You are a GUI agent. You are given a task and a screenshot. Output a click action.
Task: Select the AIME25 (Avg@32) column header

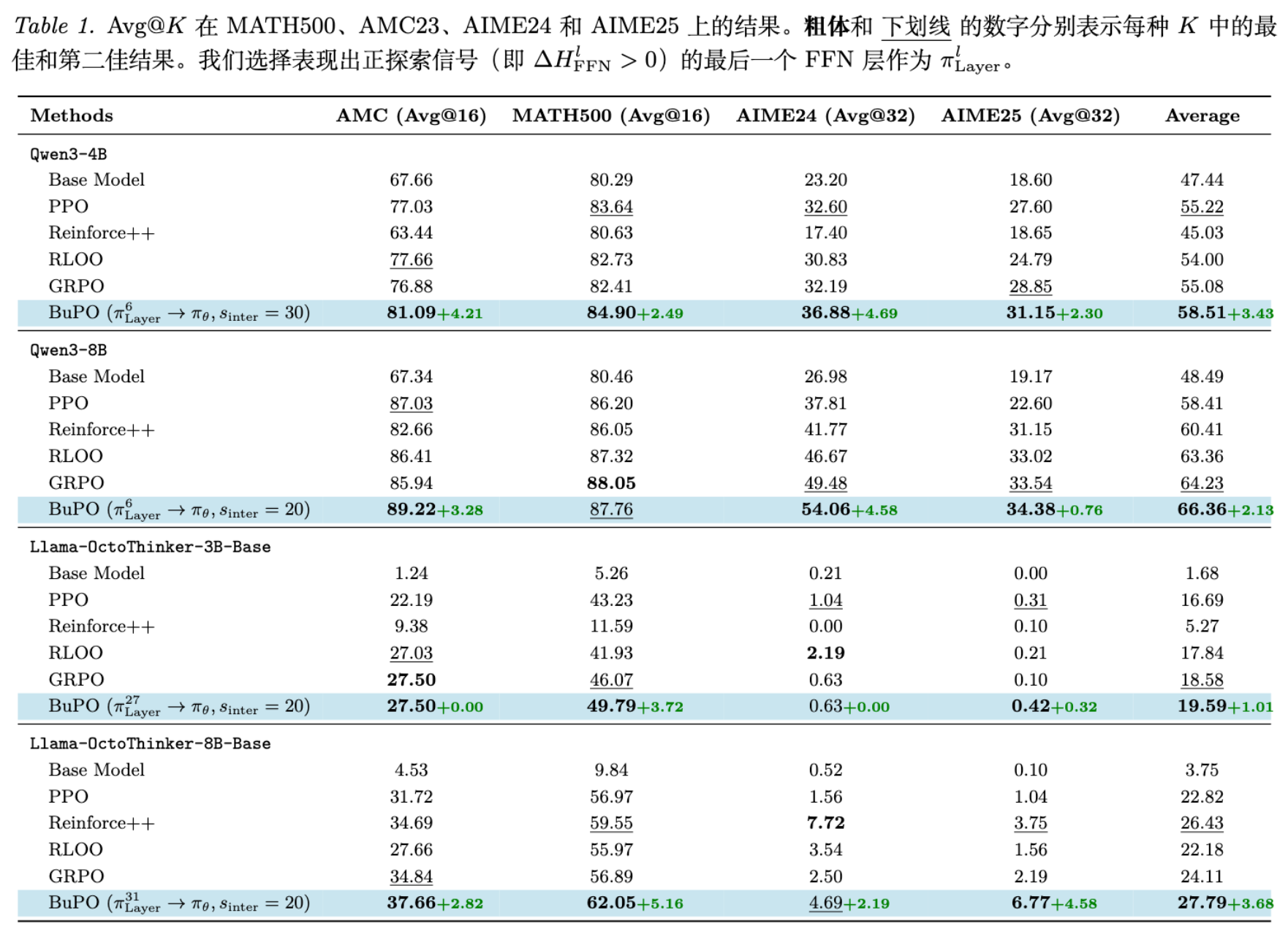pos(1030,115)
